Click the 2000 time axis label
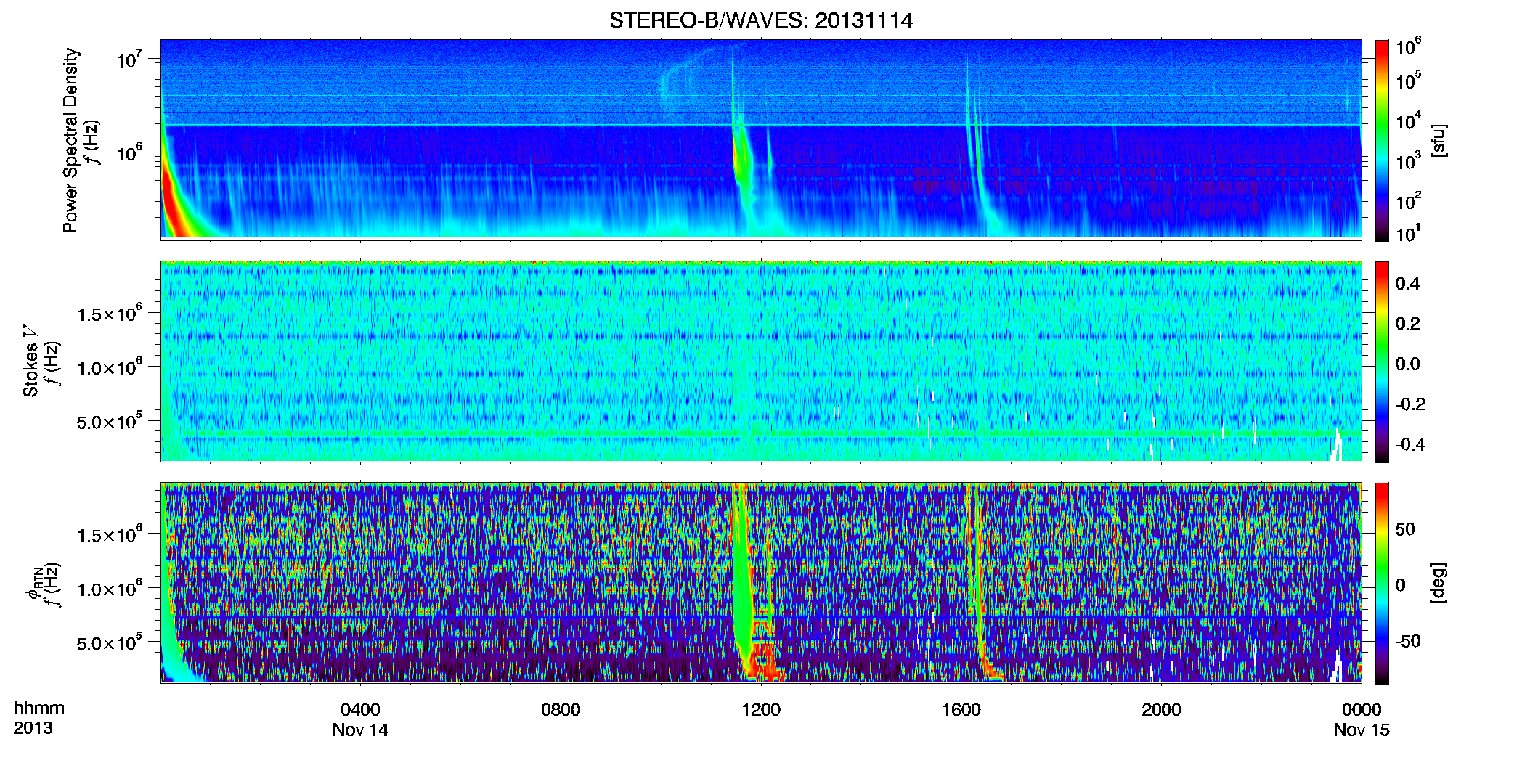Viewport: 1522px width, 784px height. [x=1161, y=709]
